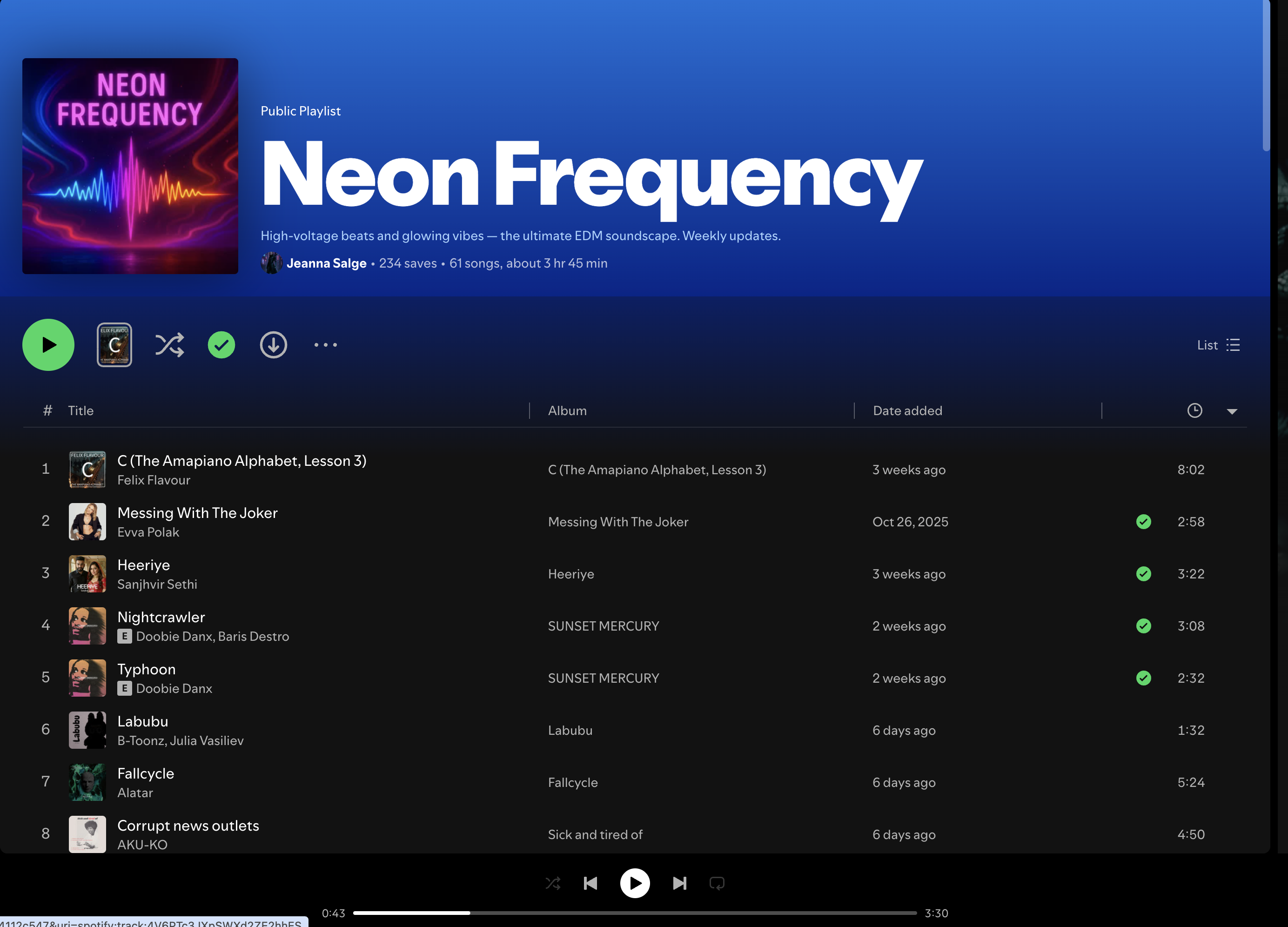Sort by the Title column header
The image size is (1288, 927).
(x=80, y=410)
